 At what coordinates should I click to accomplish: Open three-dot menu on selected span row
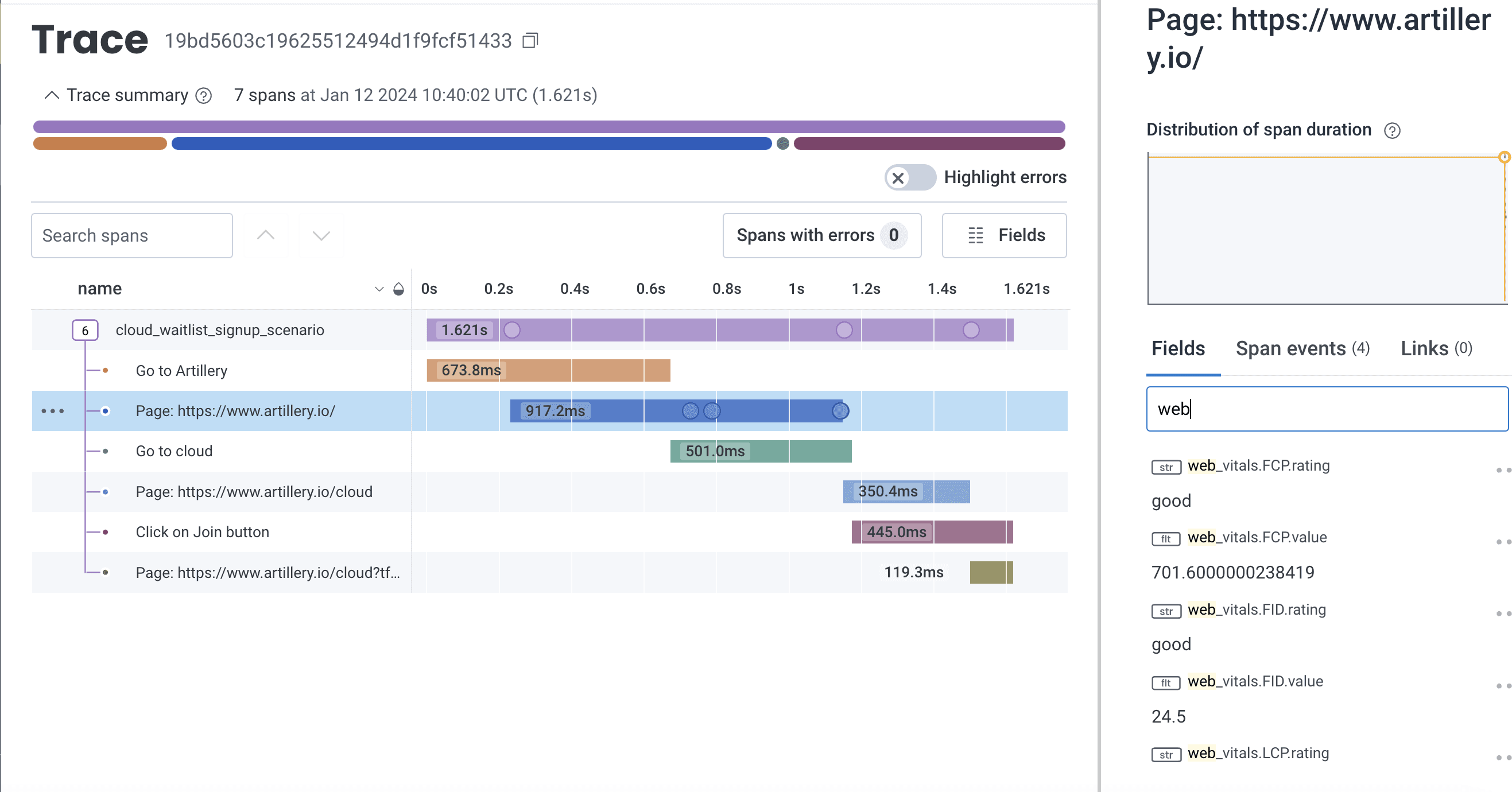tap(53, 411)
